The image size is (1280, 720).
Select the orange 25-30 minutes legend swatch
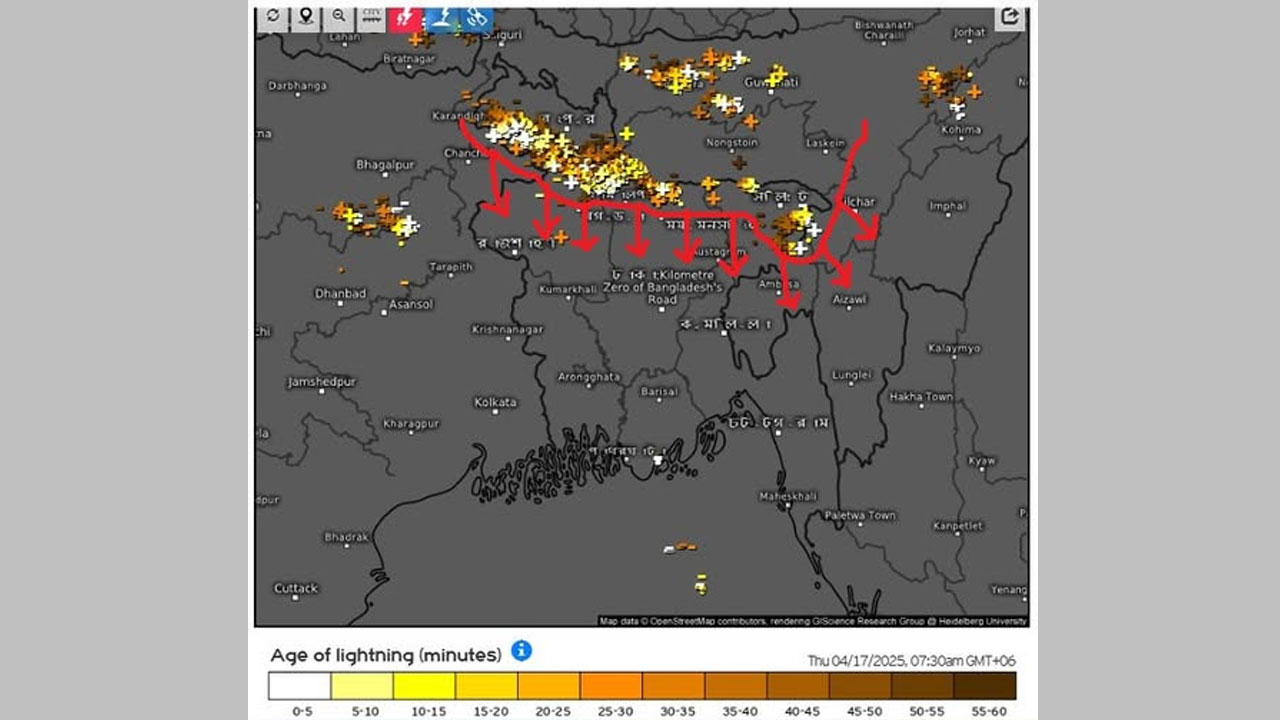611,686
